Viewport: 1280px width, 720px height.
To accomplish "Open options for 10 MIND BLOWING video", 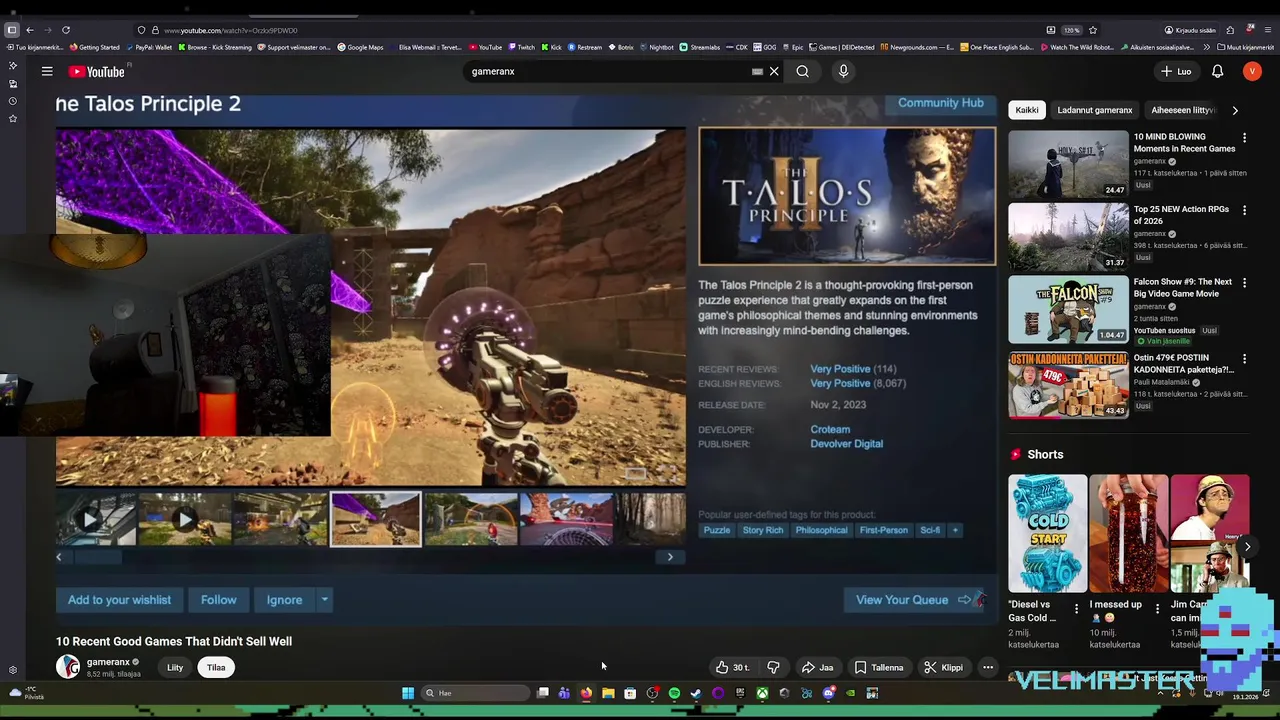I will coord(1244,137).
